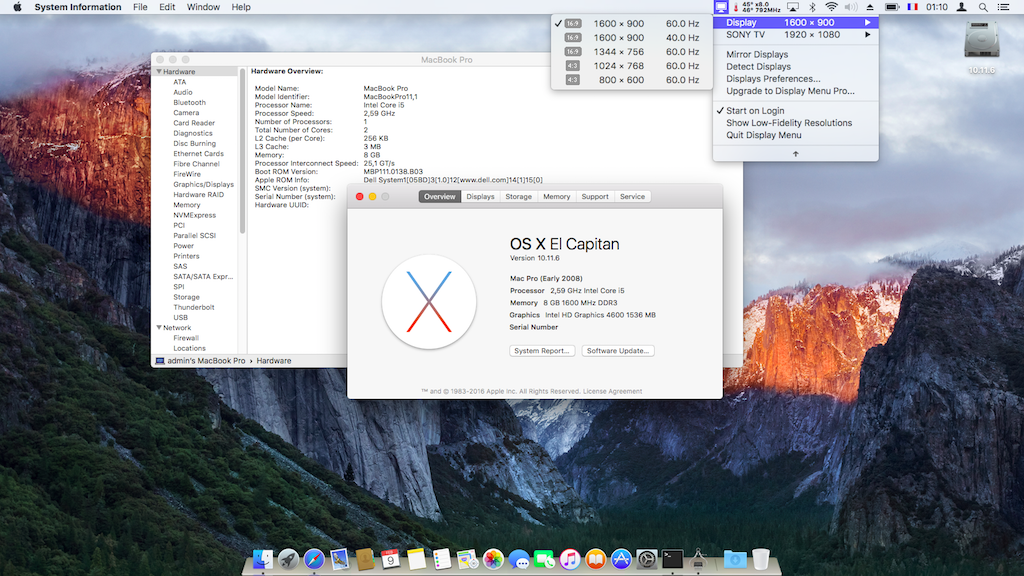Open Terminal from the Dock
Screen dimensions: 1024x576
(673, 559)
